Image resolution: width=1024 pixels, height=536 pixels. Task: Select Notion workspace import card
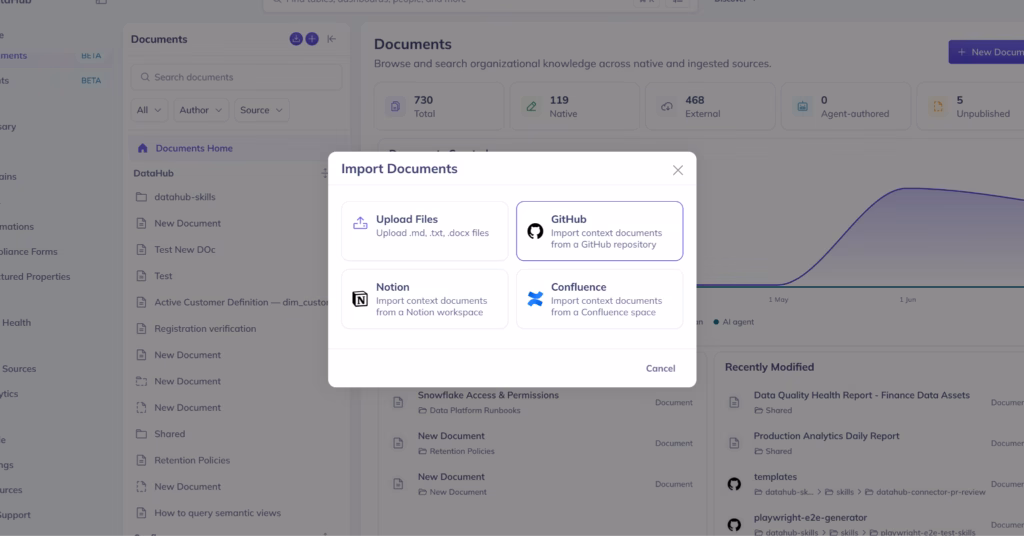(424, 299)
